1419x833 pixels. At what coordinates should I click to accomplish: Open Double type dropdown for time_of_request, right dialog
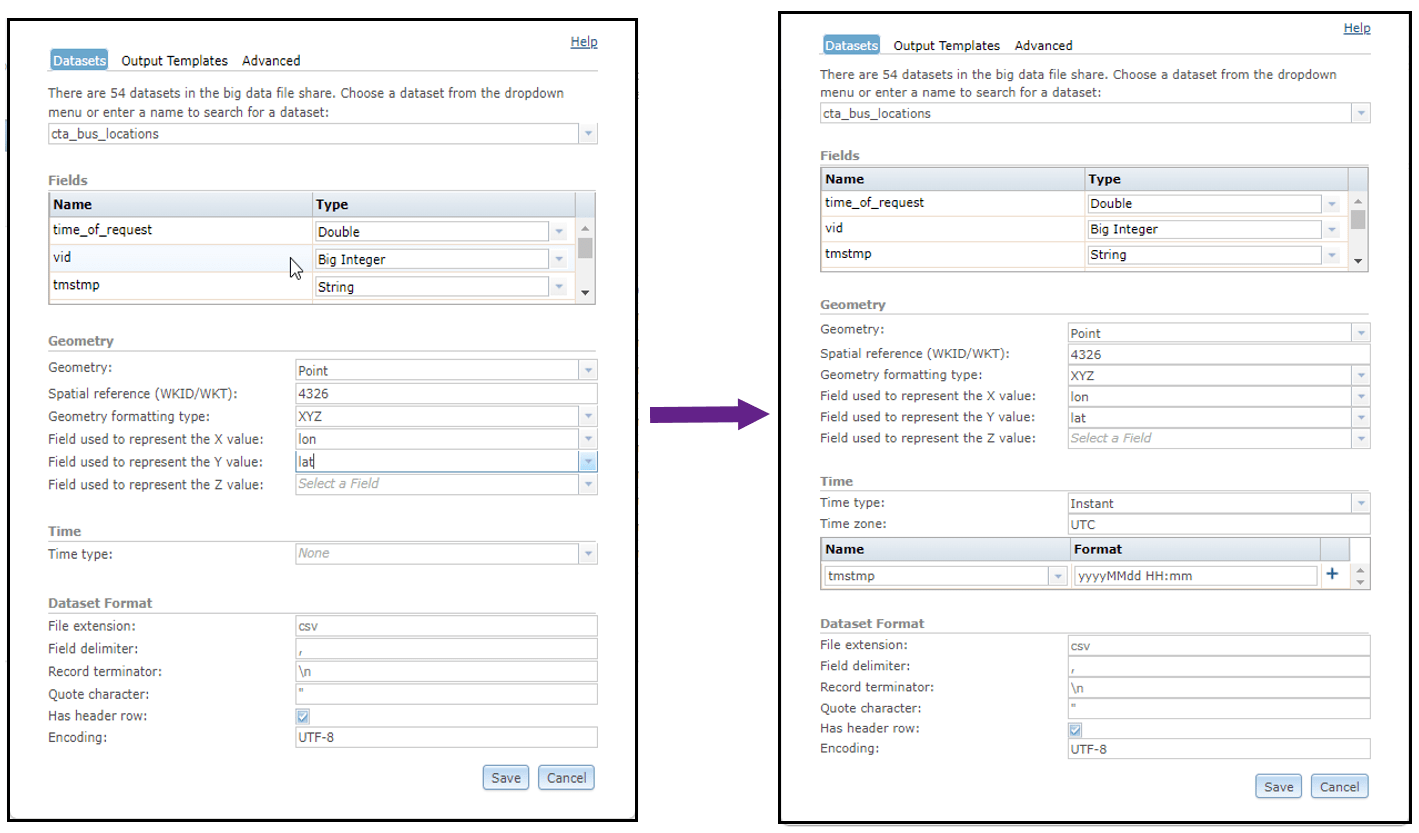1331,204
